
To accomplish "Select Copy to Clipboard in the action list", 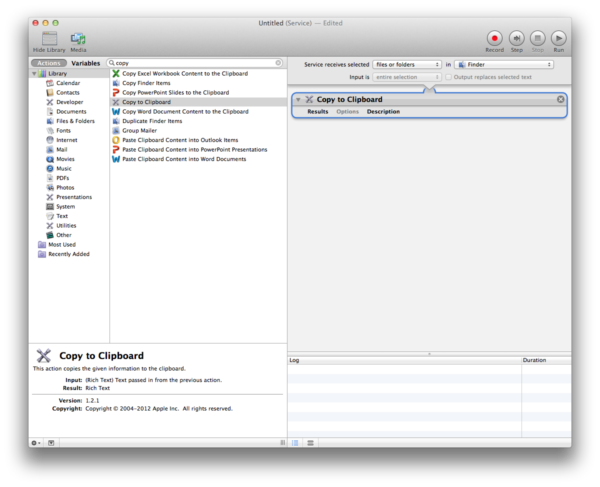I will point(199,102).
